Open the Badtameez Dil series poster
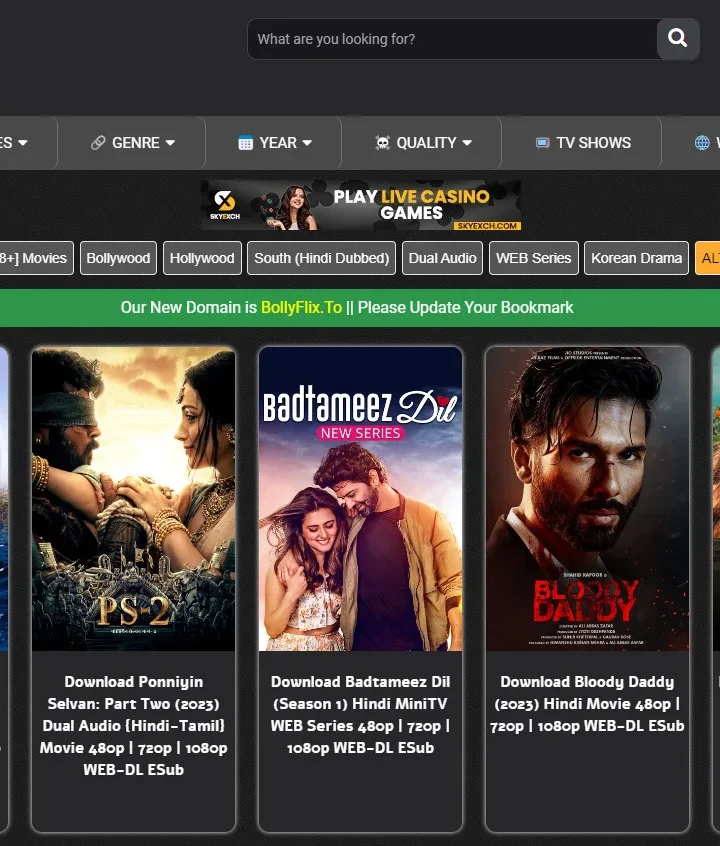Viewport: 720px width, 846px height. (x=361, y=499)
